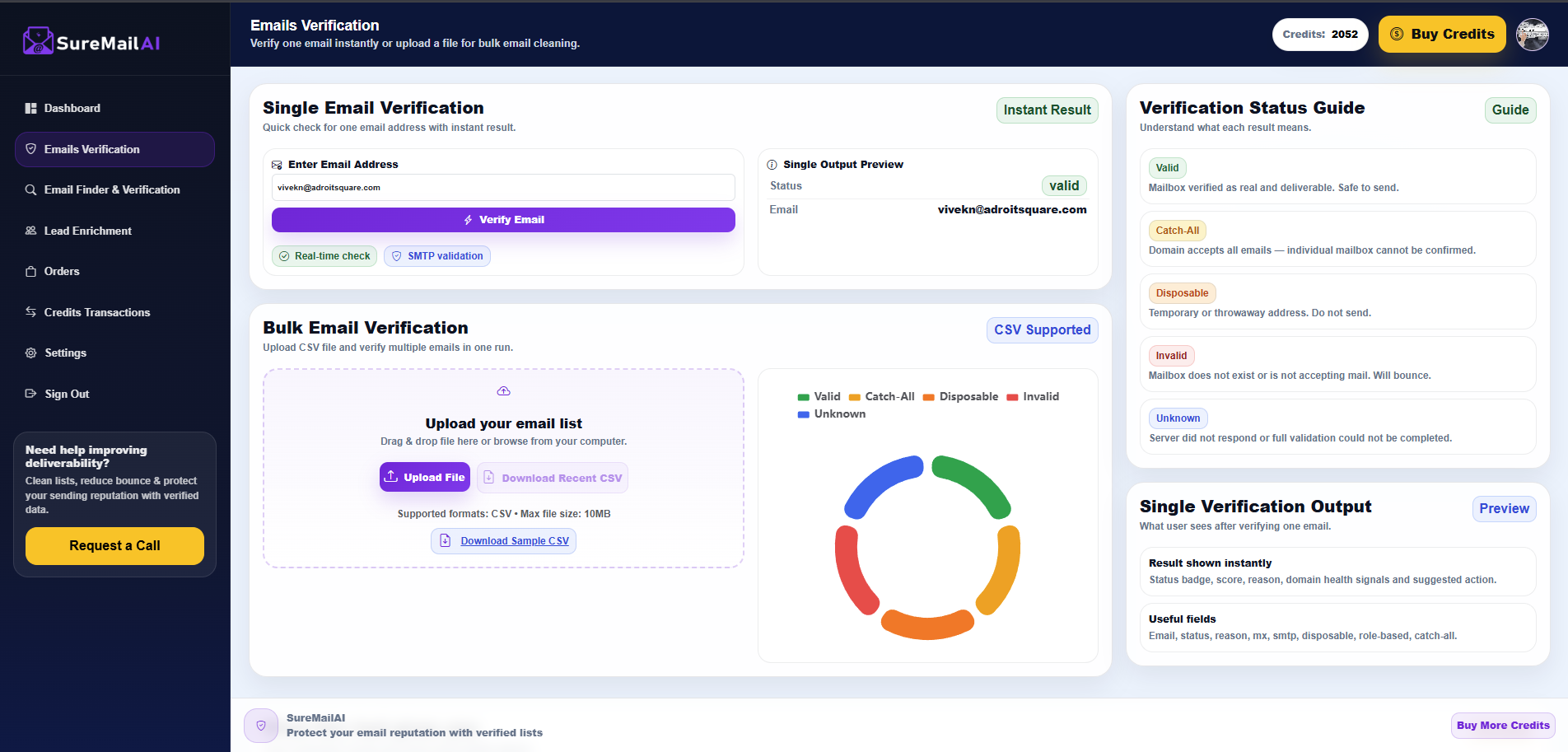Click the info icon beside Single Output Preview
Image resolution: width=1568 pixels, height=752 pixels.
point(772,165)
